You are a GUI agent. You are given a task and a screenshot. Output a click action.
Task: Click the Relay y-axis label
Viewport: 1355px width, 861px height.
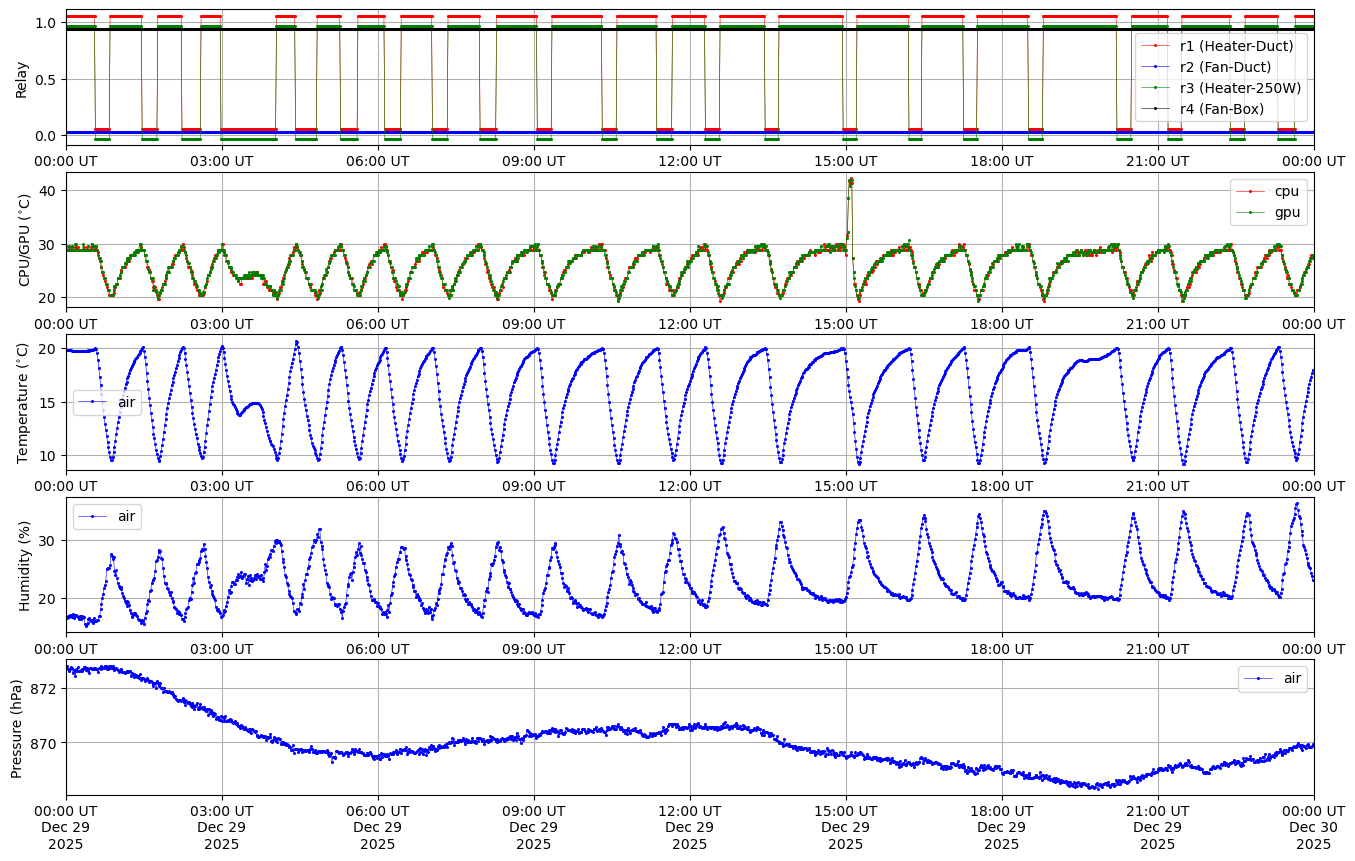click(21, 78)
